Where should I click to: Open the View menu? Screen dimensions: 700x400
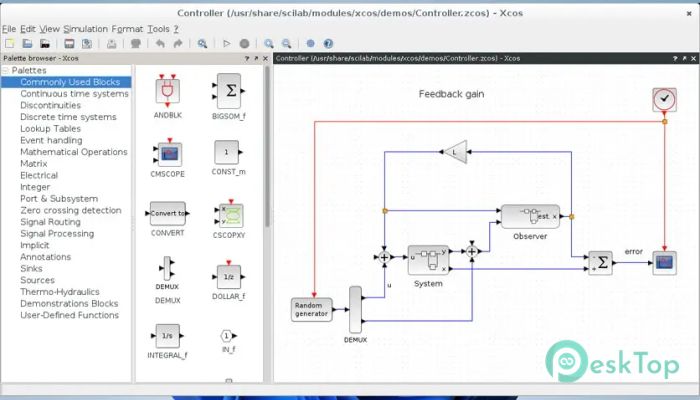[x=50, y=29]
